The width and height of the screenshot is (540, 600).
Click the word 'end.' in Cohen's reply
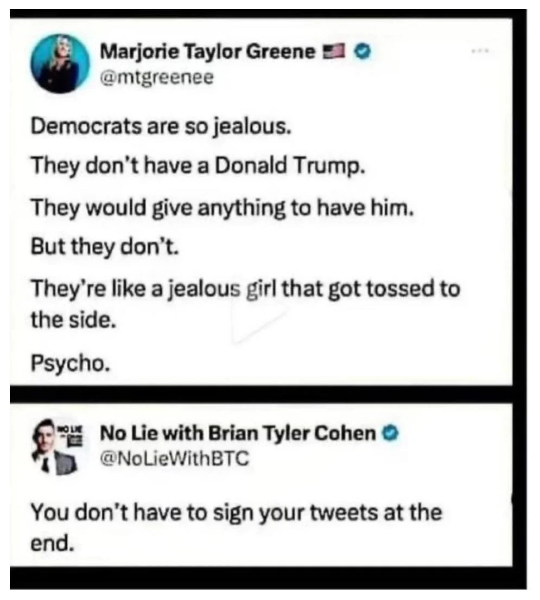(x=52, y=543)
